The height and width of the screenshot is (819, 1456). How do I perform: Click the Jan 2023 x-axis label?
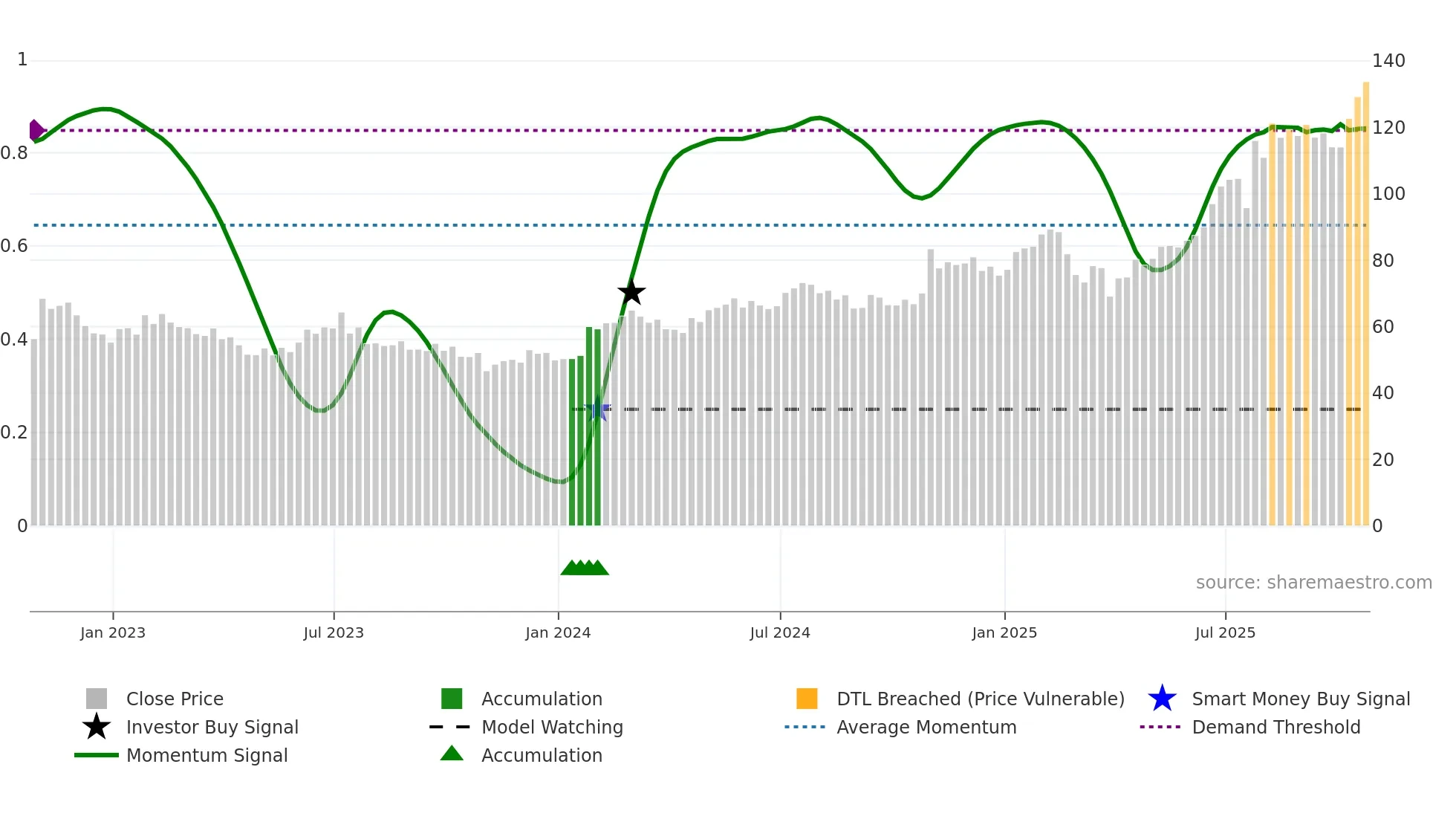[x=113, y=632]
